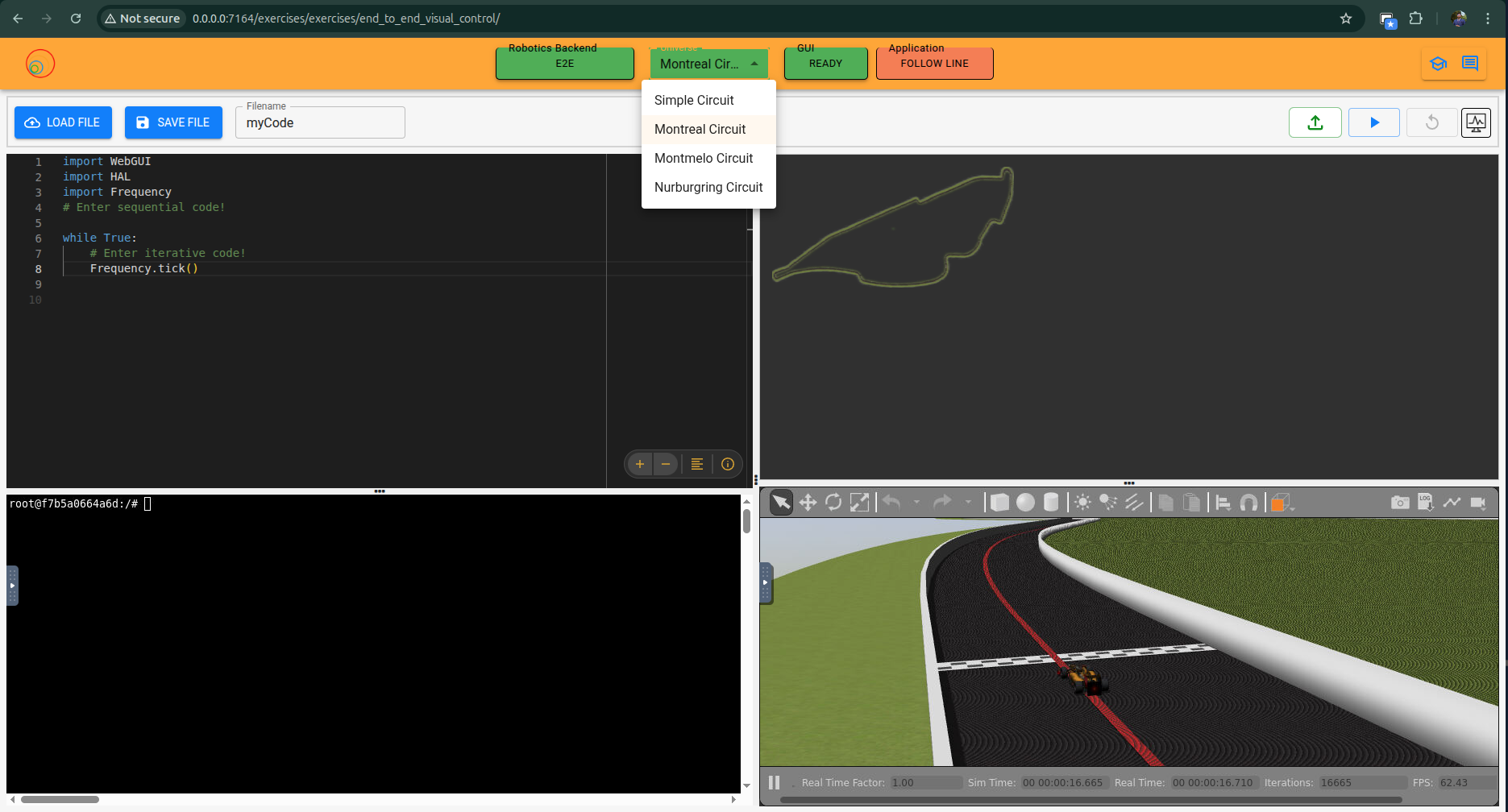
Task: Click the Gazebo paste icon
Action: [x=1191, y=503]
